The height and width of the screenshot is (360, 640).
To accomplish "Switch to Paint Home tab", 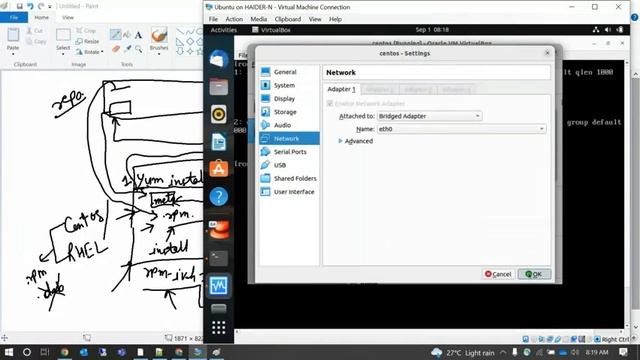I will (41, 18).
